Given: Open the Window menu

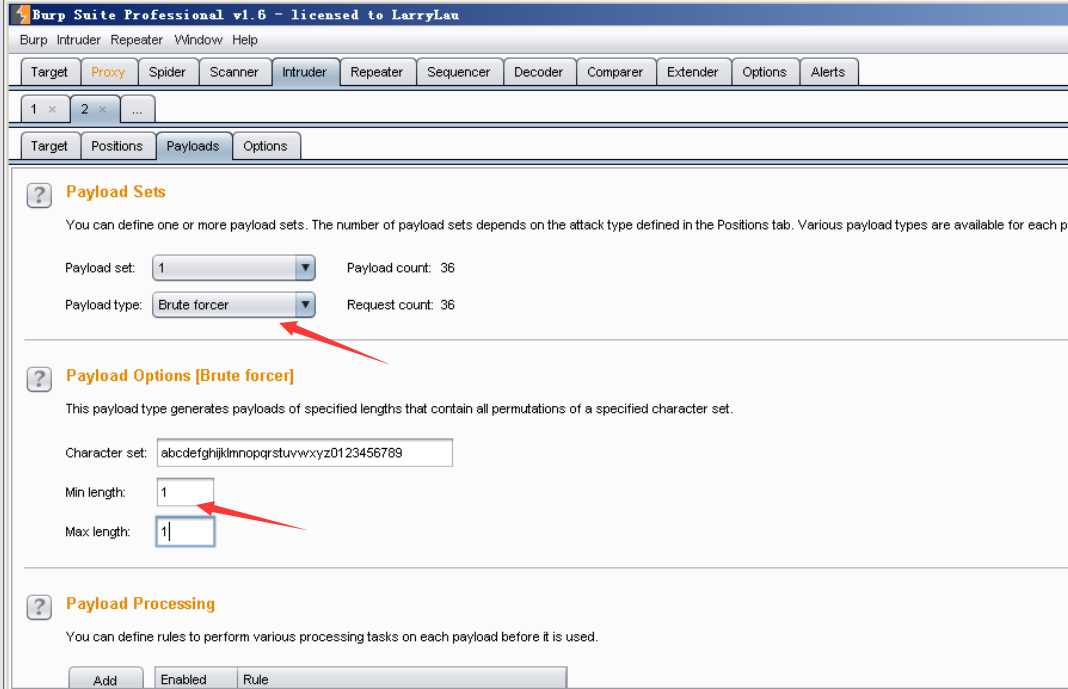Looking at the screenshot, I should click(x=198, y=39).
